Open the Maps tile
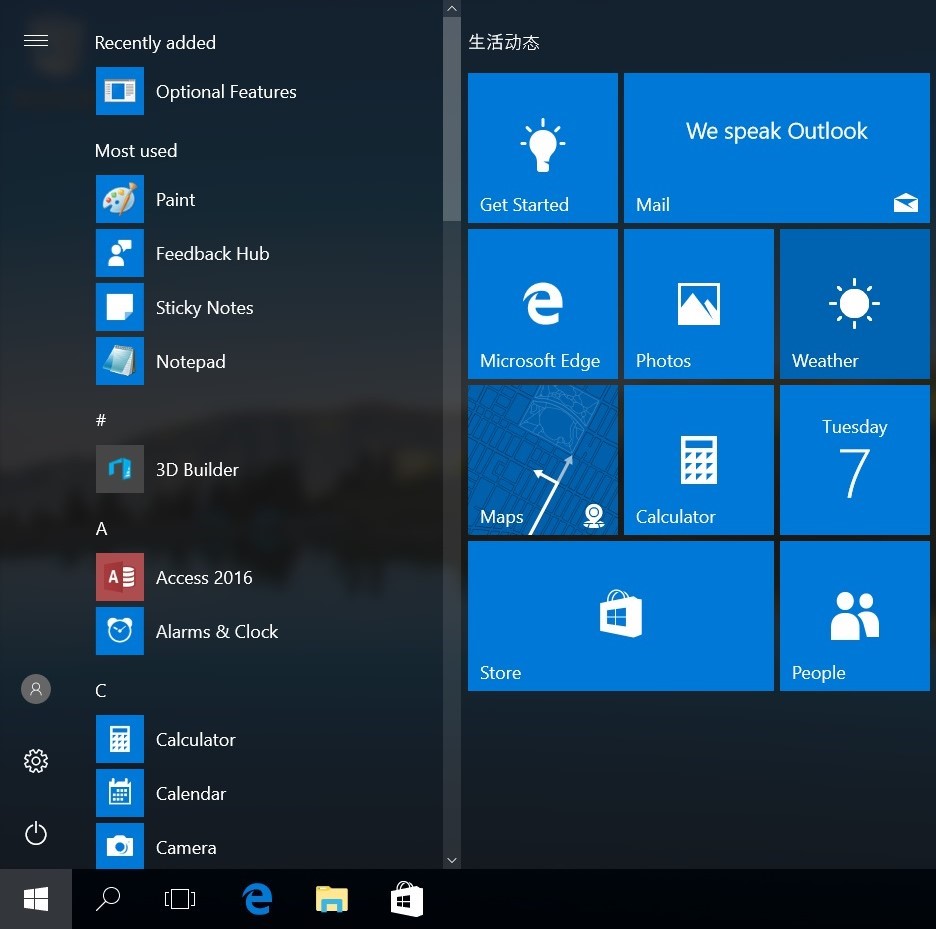The height and width of the screenshot is (929, 936). tap(543, 460)
